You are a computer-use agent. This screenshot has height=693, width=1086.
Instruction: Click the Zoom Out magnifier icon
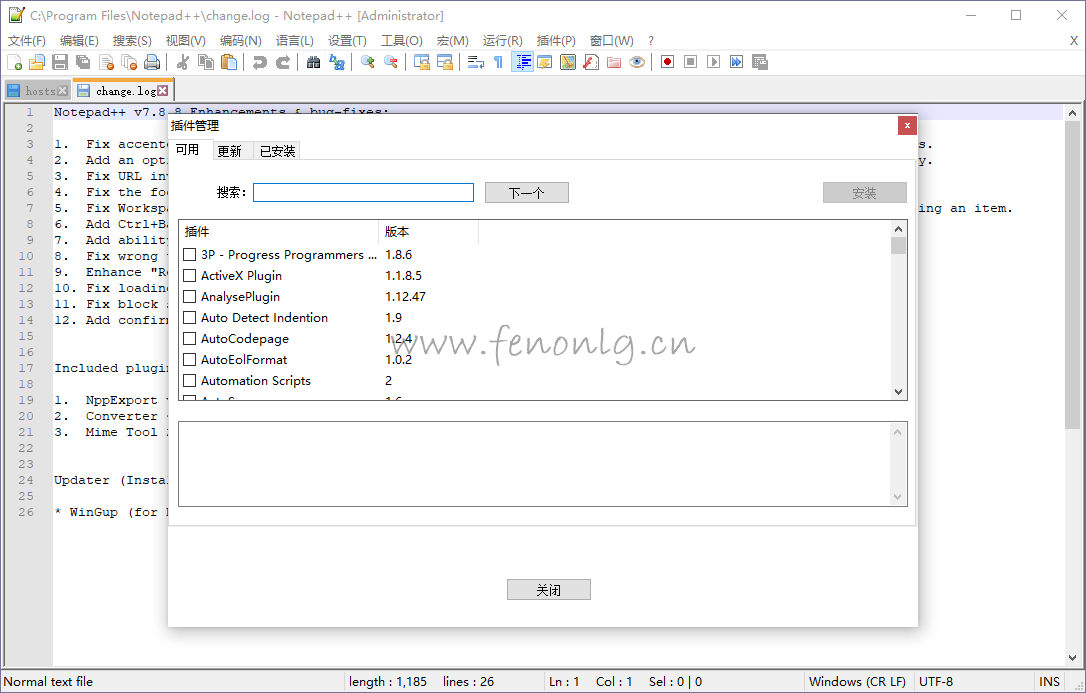[391, 62]
